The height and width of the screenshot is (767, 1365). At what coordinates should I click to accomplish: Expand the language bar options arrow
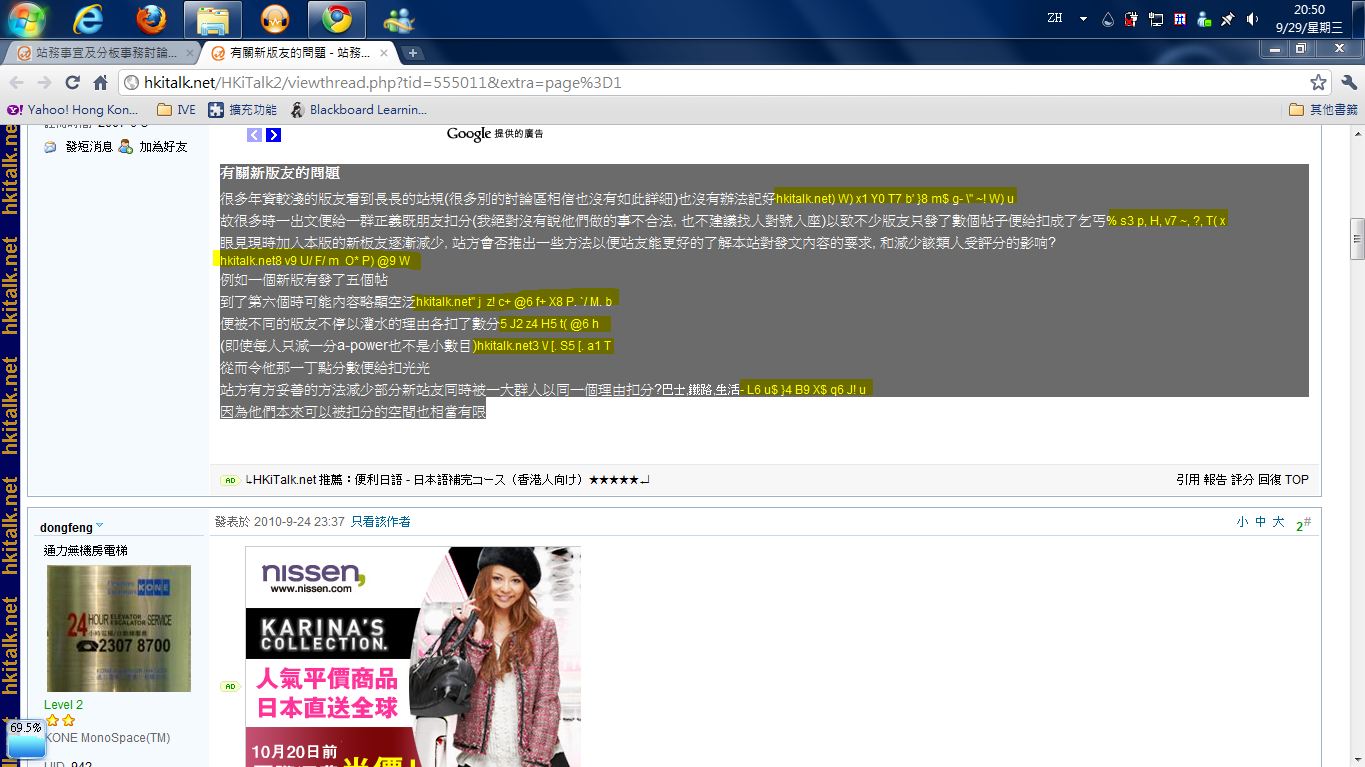tap(1083, 19)
